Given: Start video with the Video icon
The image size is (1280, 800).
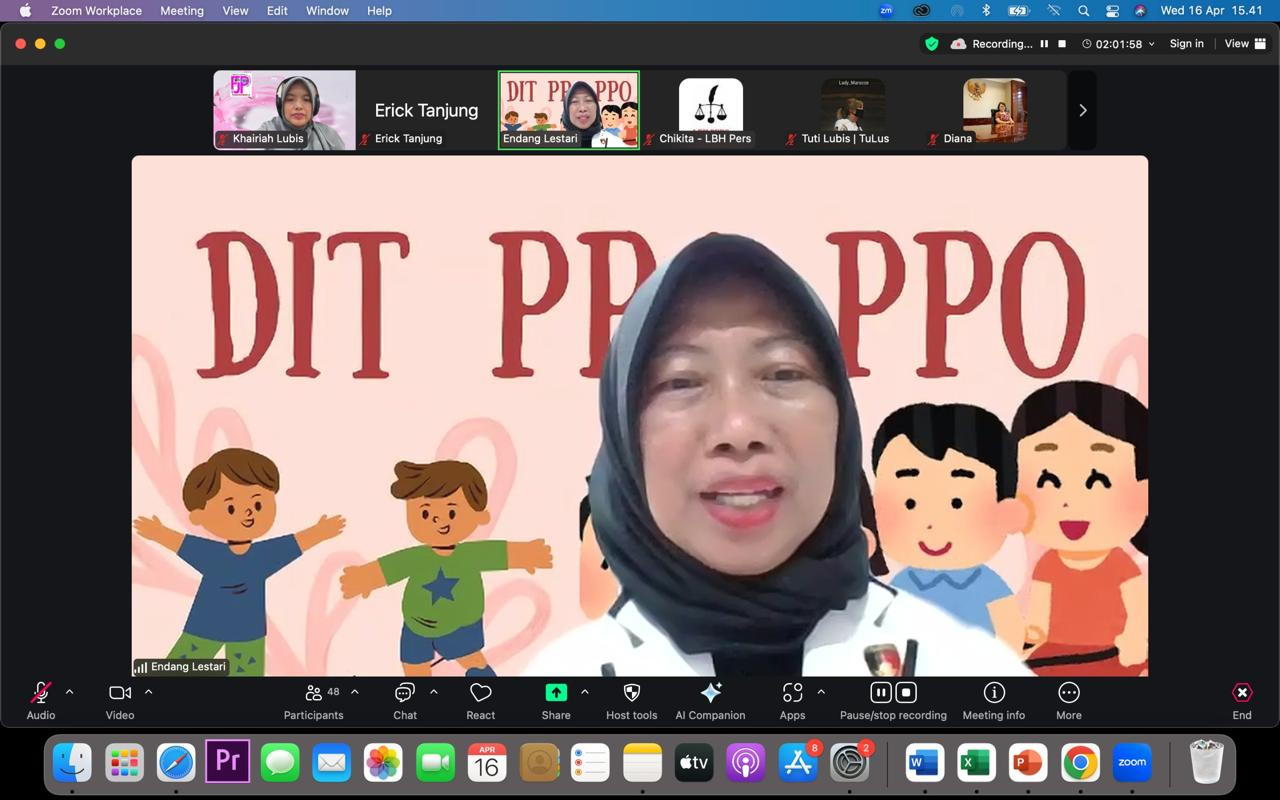Looking at the screenshot, I should [x=119, y=692].
